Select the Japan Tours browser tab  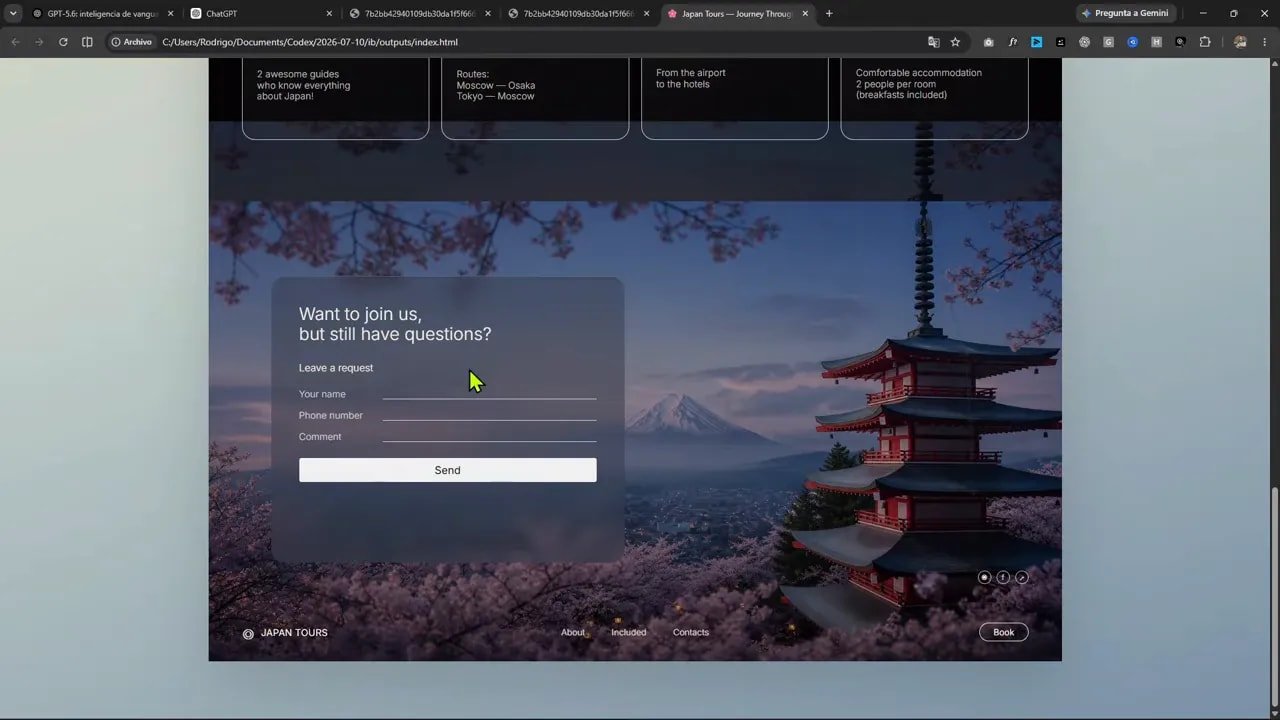[738, 14]
